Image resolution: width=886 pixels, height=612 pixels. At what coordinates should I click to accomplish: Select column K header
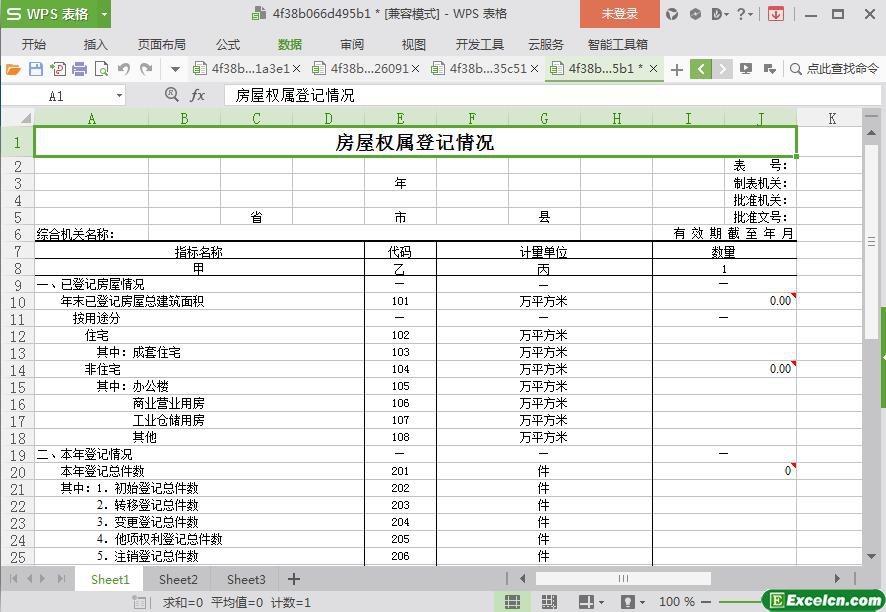[832, 118]
